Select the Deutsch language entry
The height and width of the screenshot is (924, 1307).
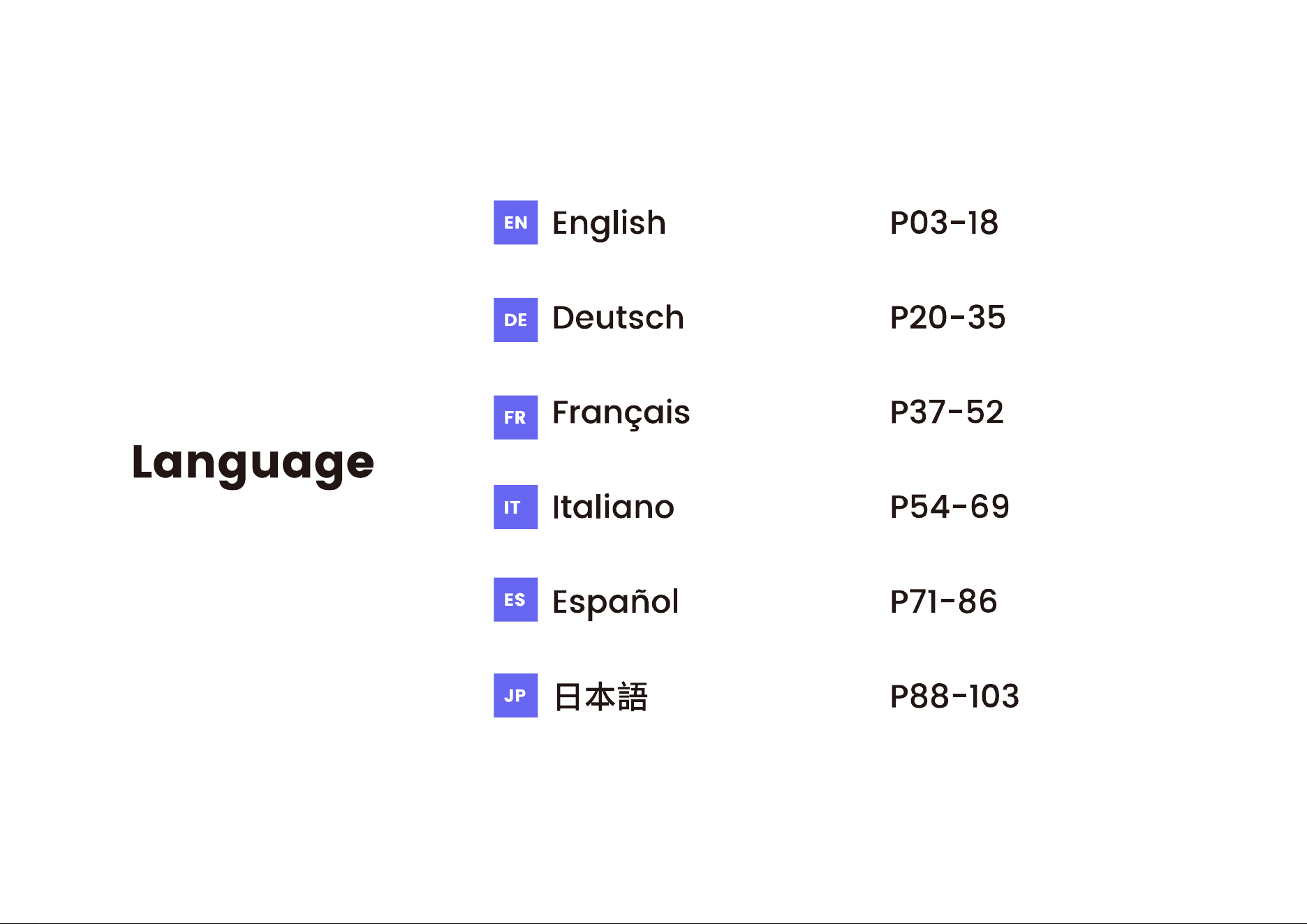[618, 318]
